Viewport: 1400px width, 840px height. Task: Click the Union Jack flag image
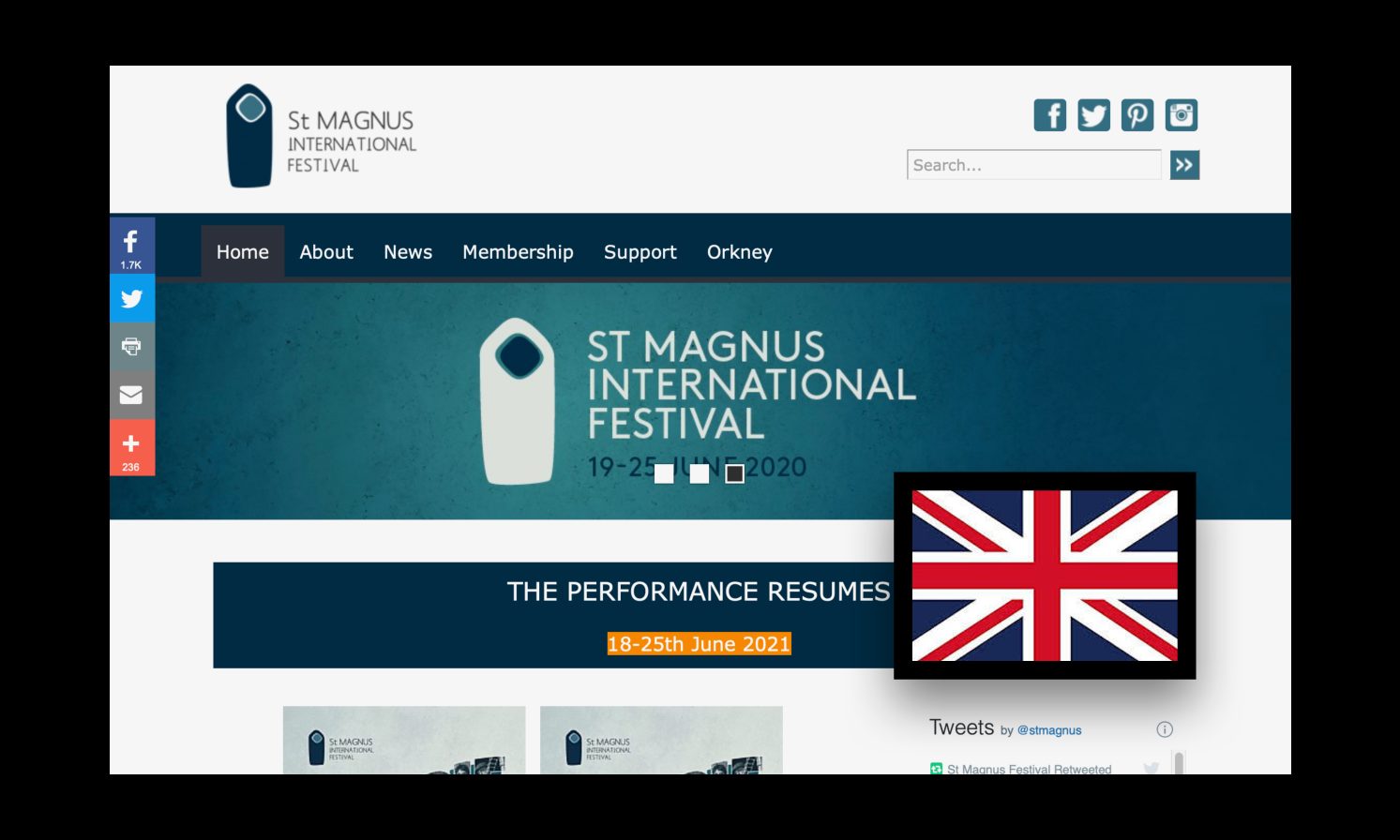[x=1045, y=576]
